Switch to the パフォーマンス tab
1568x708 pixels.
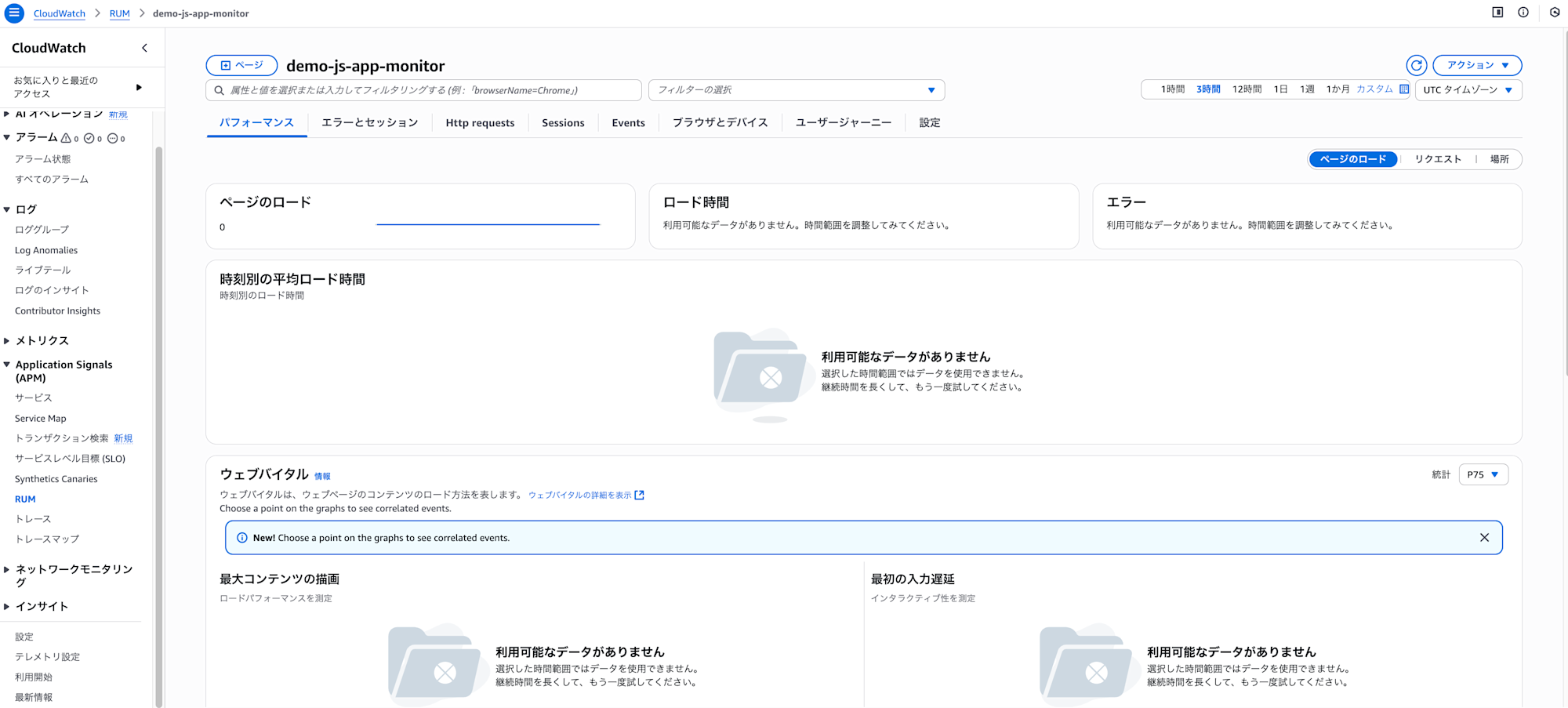click(256, 123)
